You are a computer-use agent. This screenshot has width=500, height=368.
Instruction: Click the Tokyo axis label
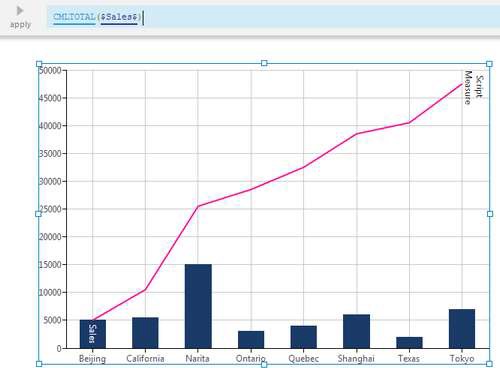tap(462, 359)
